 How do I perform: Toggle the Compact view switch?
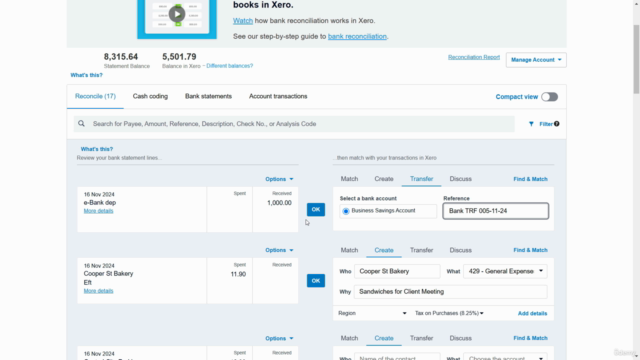point(549,97)
